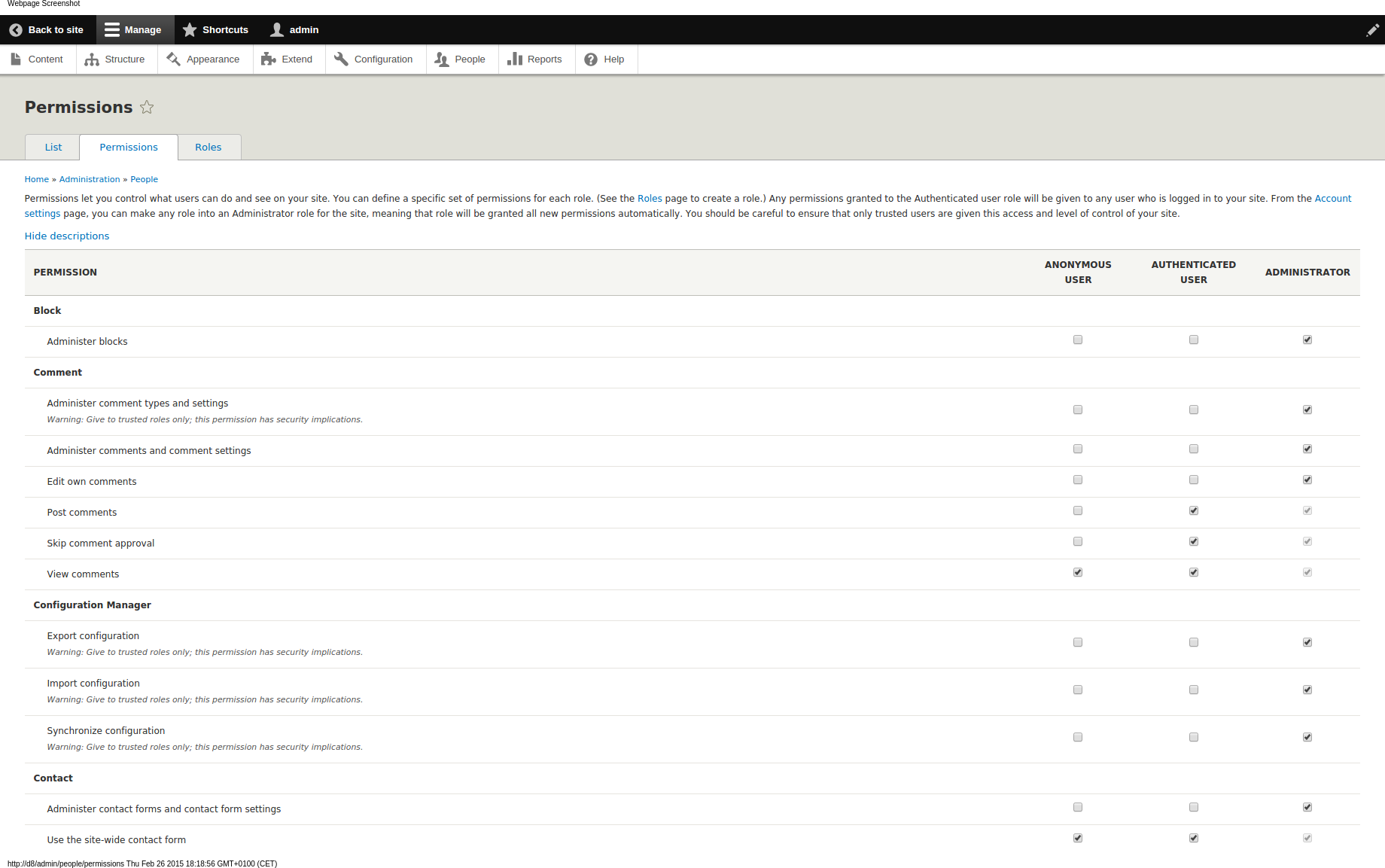Open the Content menu label
1385x868 pixels.
pyautogui.click(x=46, y=59)
